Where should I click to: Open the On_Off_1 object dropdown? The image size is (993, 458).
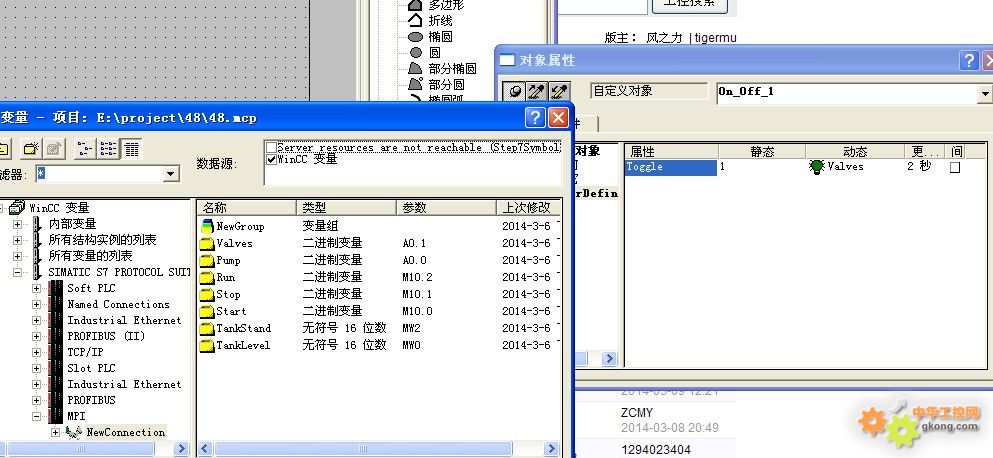coord(985,93)
